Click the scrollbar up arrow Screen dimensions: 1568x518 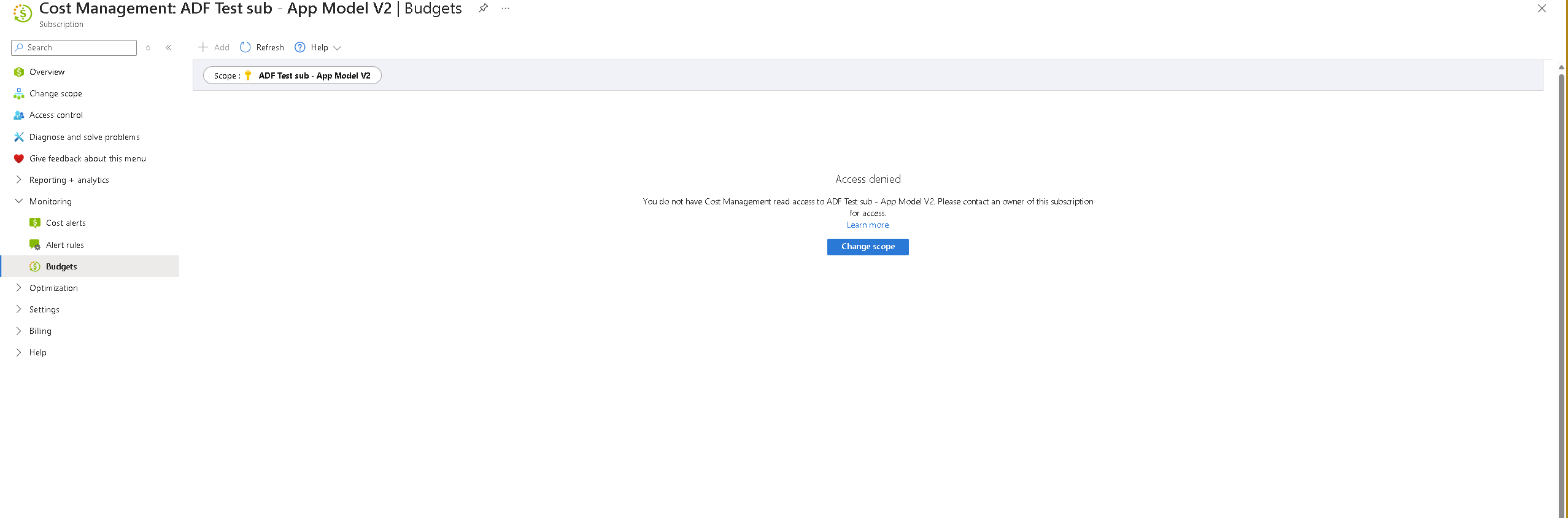click(x=1562, y=67)
